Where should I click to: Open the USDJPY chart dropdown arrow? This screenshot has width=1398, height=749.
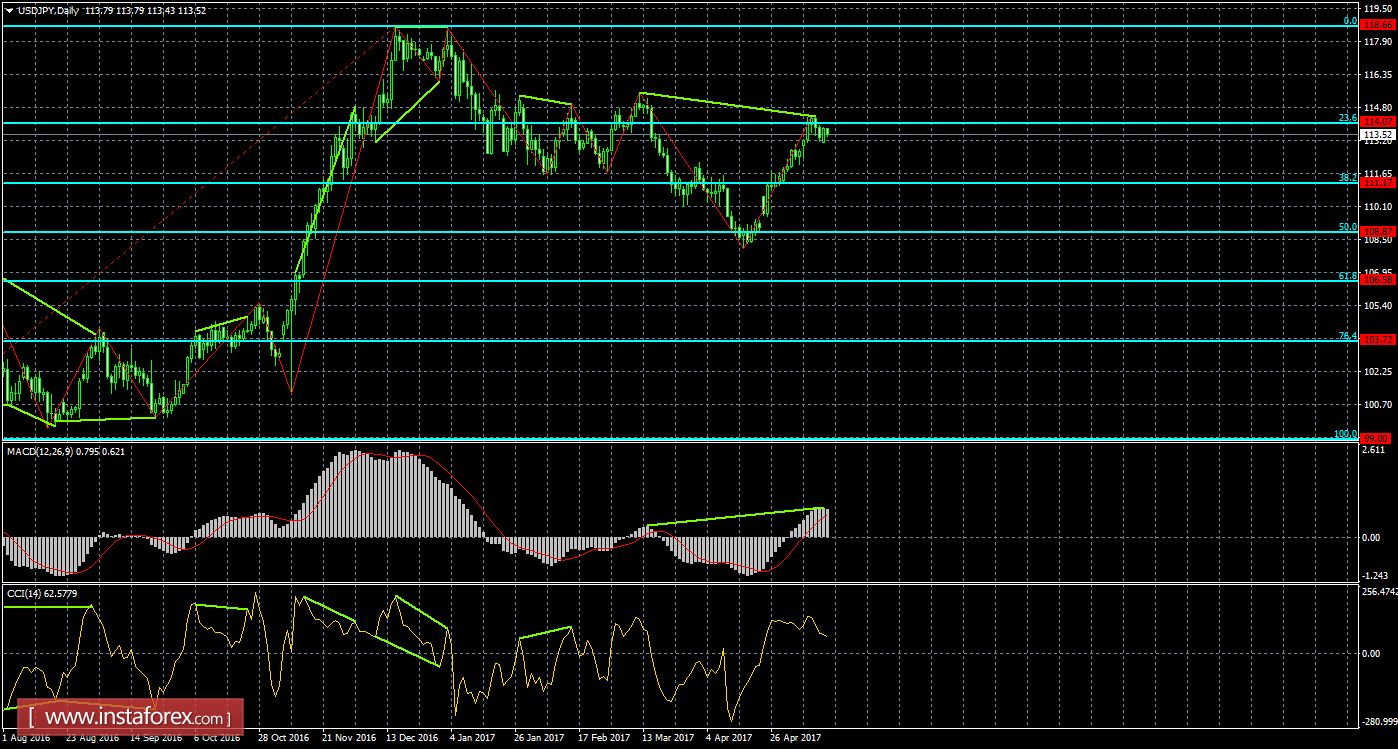point(9,10)
